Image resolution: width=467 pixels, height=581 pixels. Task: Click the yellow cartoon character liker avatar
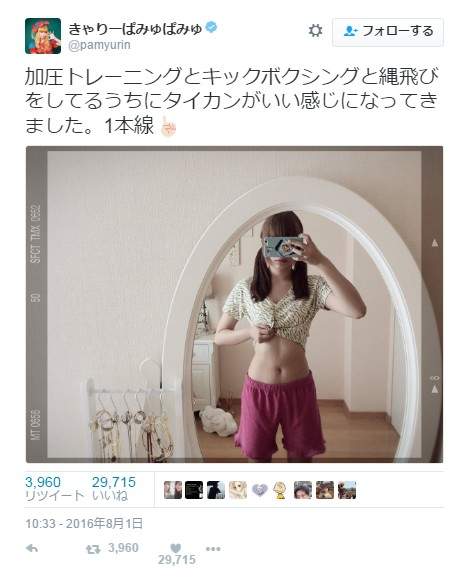pyautogui.click(x=280, y=490)
